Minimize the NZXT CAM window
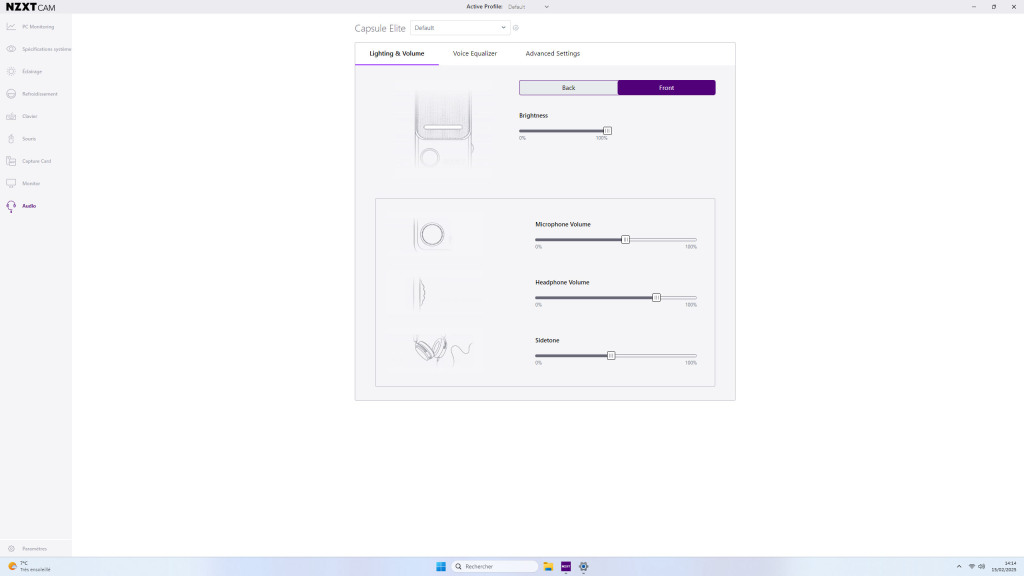Viewport: 1024px width, 576px height. pyautogui.click(x=974, y=7)
